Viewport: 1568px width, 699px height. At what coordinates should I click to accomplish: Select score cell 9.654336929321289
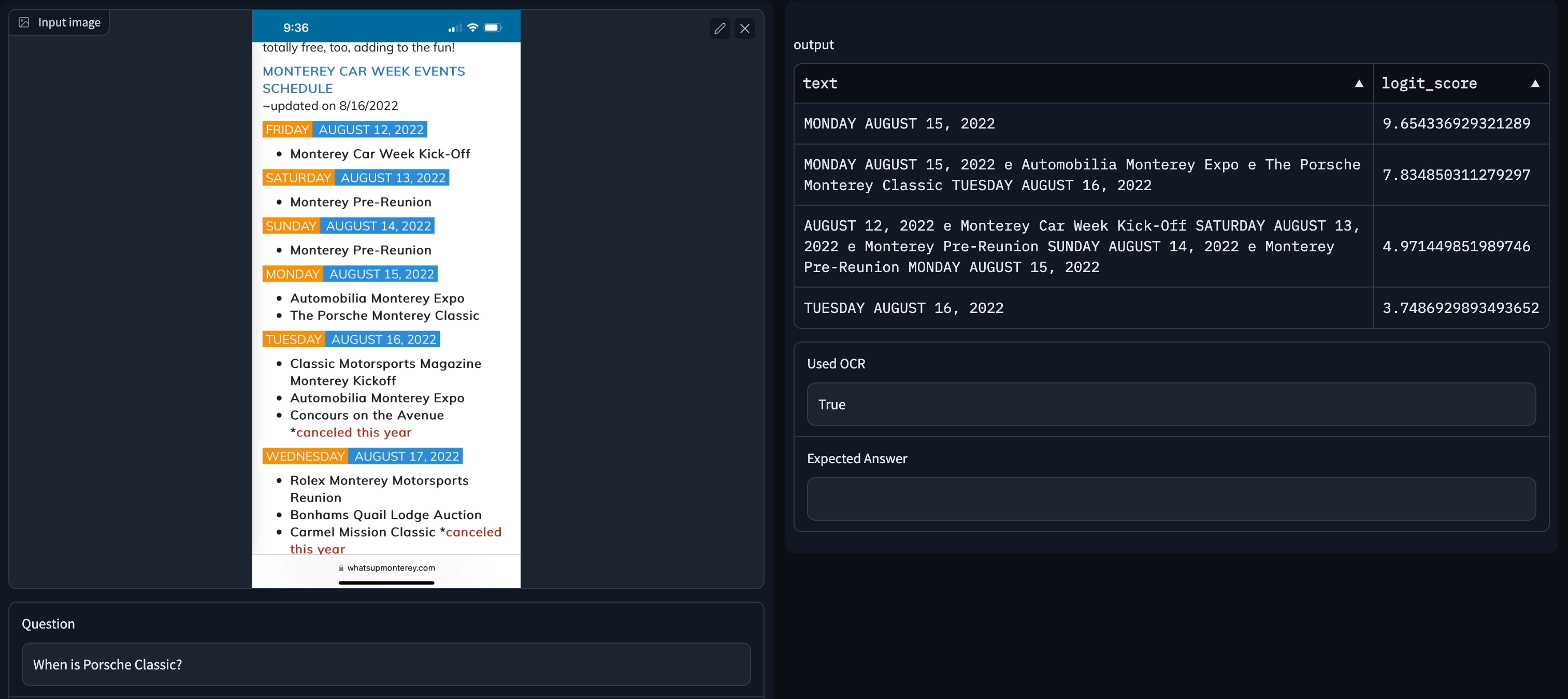1461,124
